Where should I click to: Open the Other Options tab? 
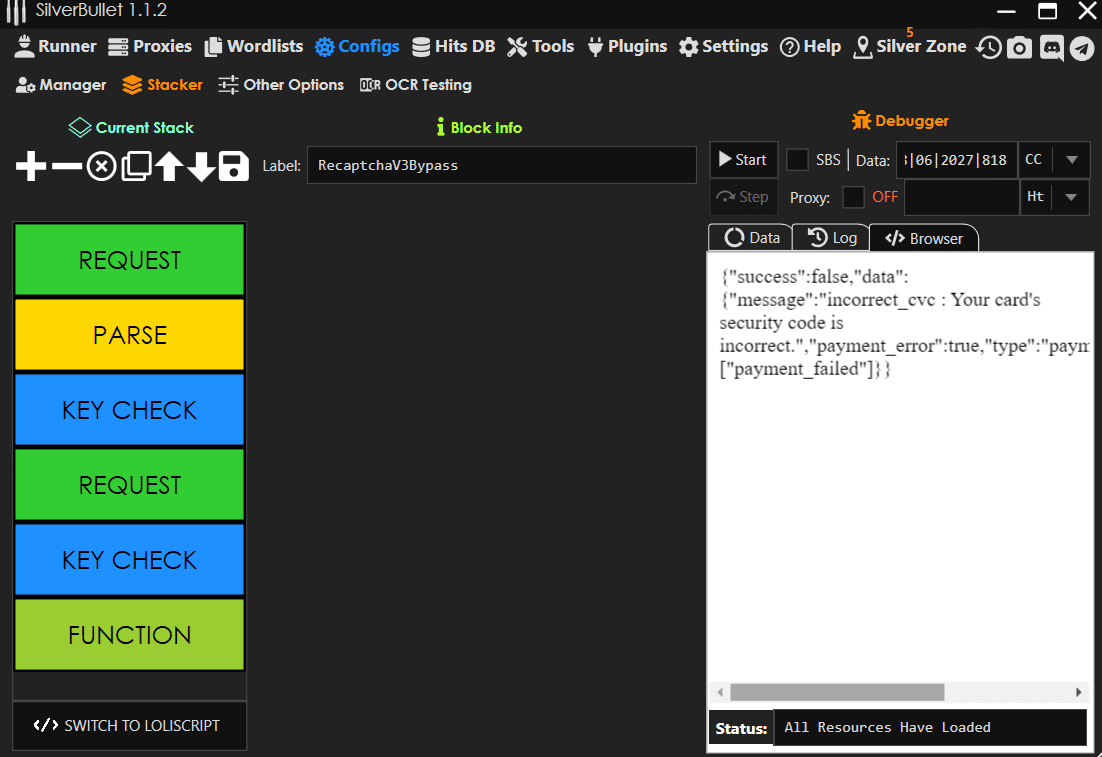pyautogui.click(x=281, y=85)
